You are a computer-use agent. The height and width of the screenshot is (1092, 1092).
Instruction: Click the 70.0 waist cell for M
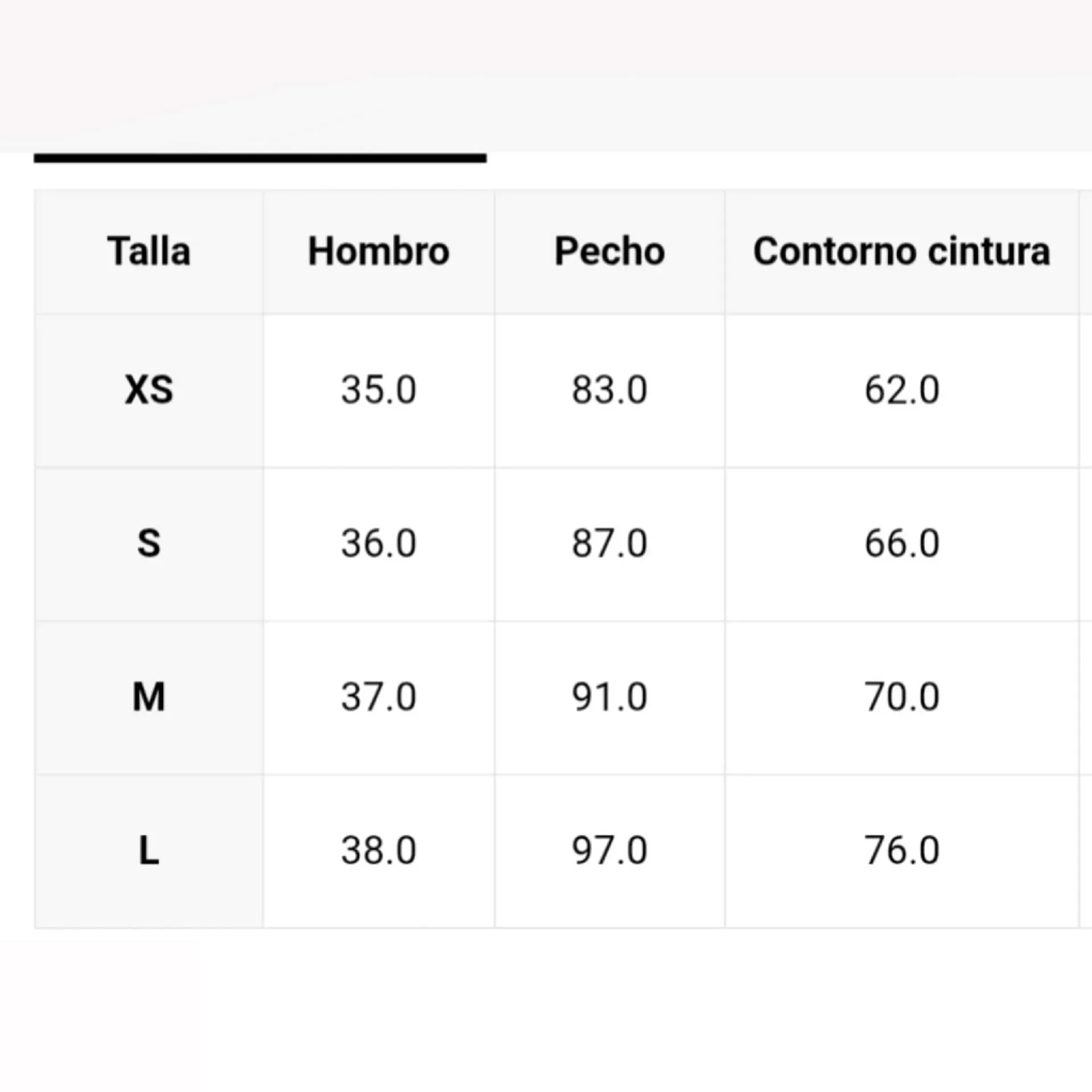tap(901, 697)
